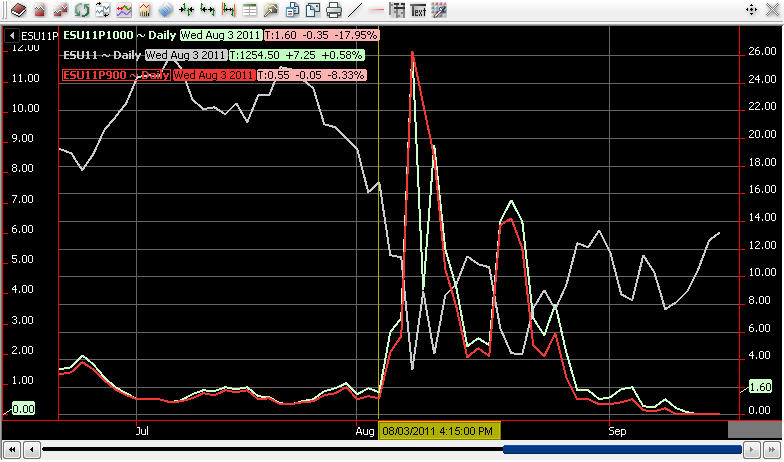The width and height of the screenshot is (784, 462).
Task: Jump to chart end with double-right arrow button
Action: pyautogui.click(x=770, y=449)
